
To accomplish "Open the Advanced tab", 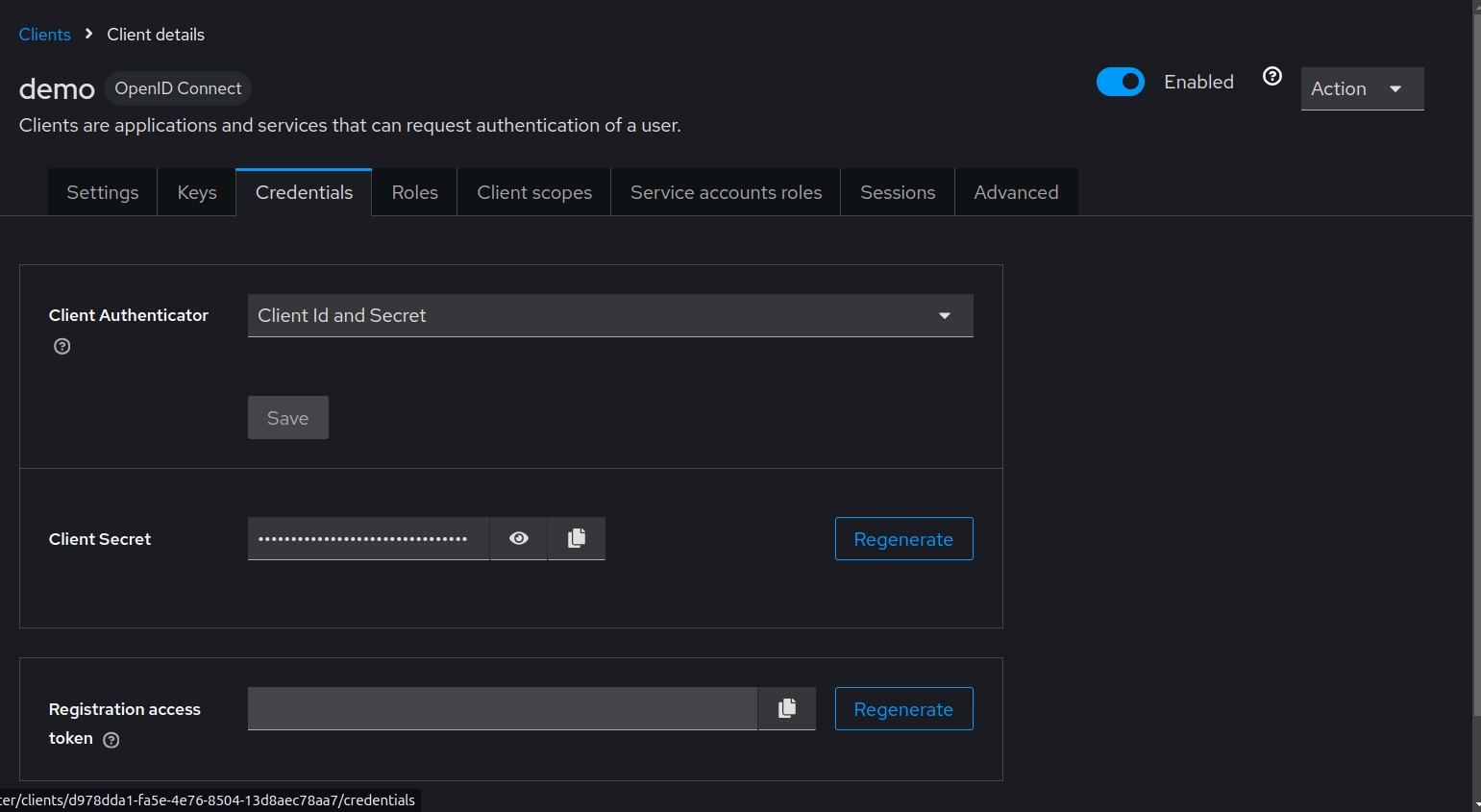I will [x=1016, y=192].
